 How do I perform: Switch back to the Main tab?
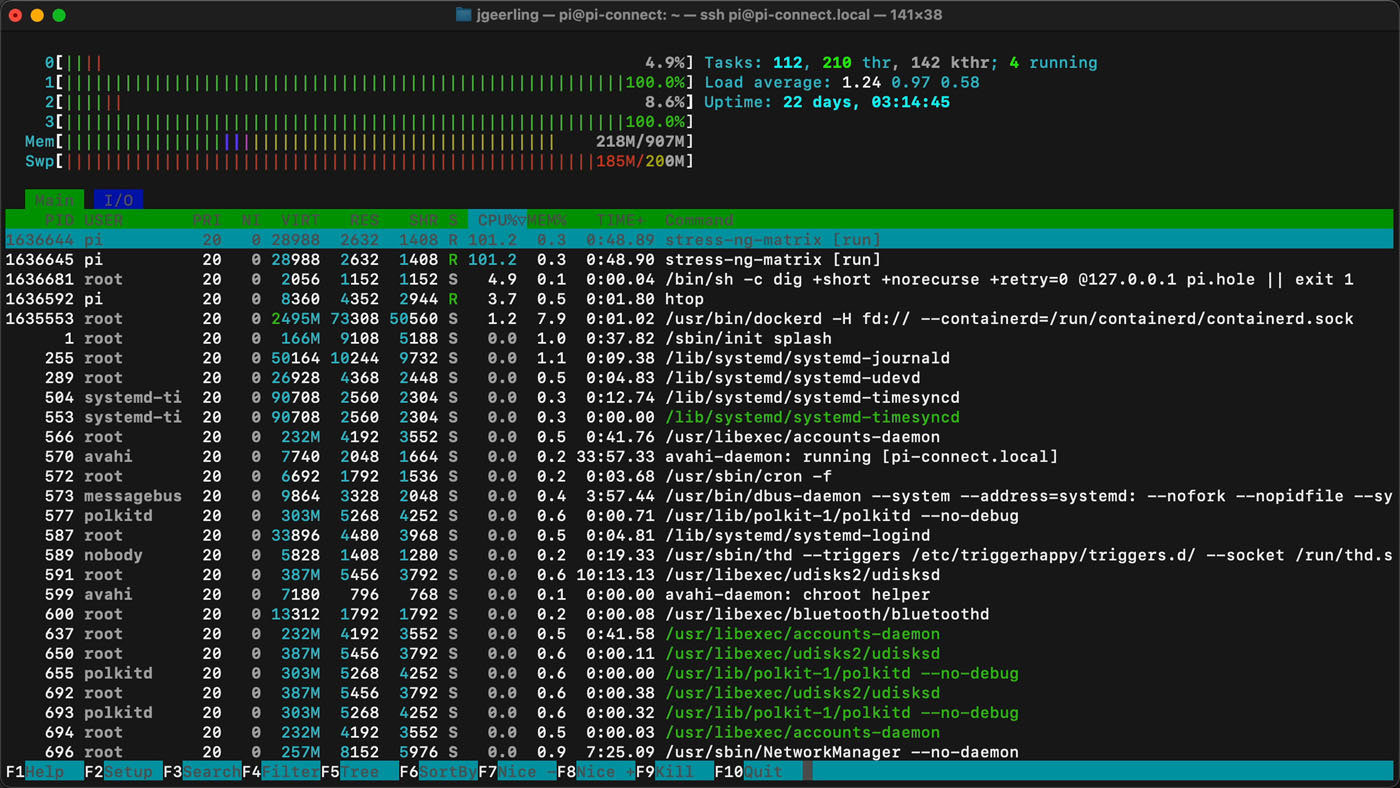click(53, 199)
